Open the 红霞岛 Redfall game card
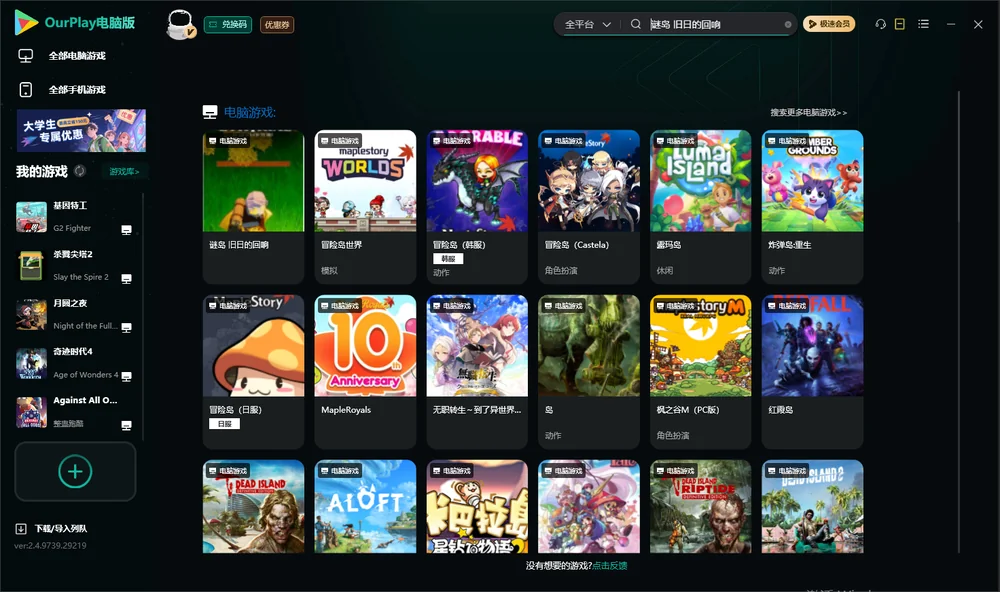 pos(812,372)
